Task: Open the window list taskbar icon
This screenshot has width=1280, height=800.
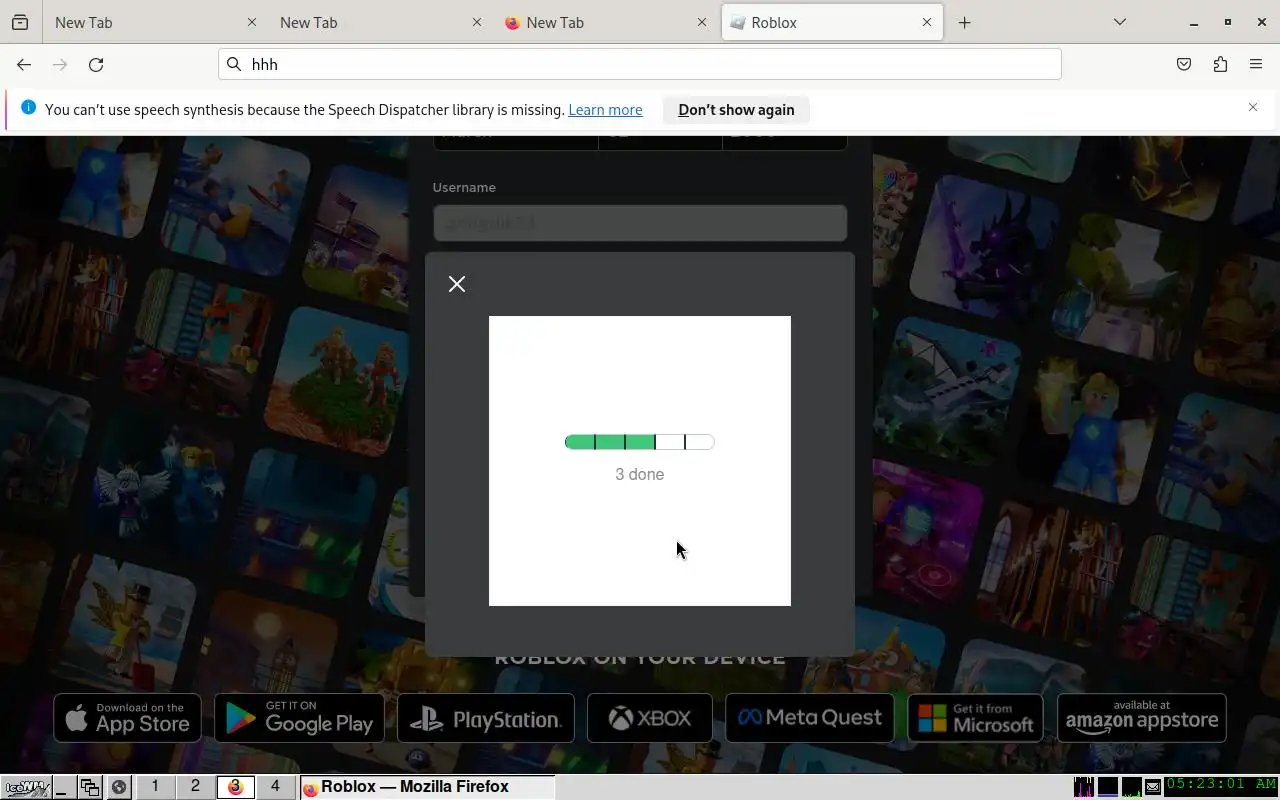Action: [90, 787]
